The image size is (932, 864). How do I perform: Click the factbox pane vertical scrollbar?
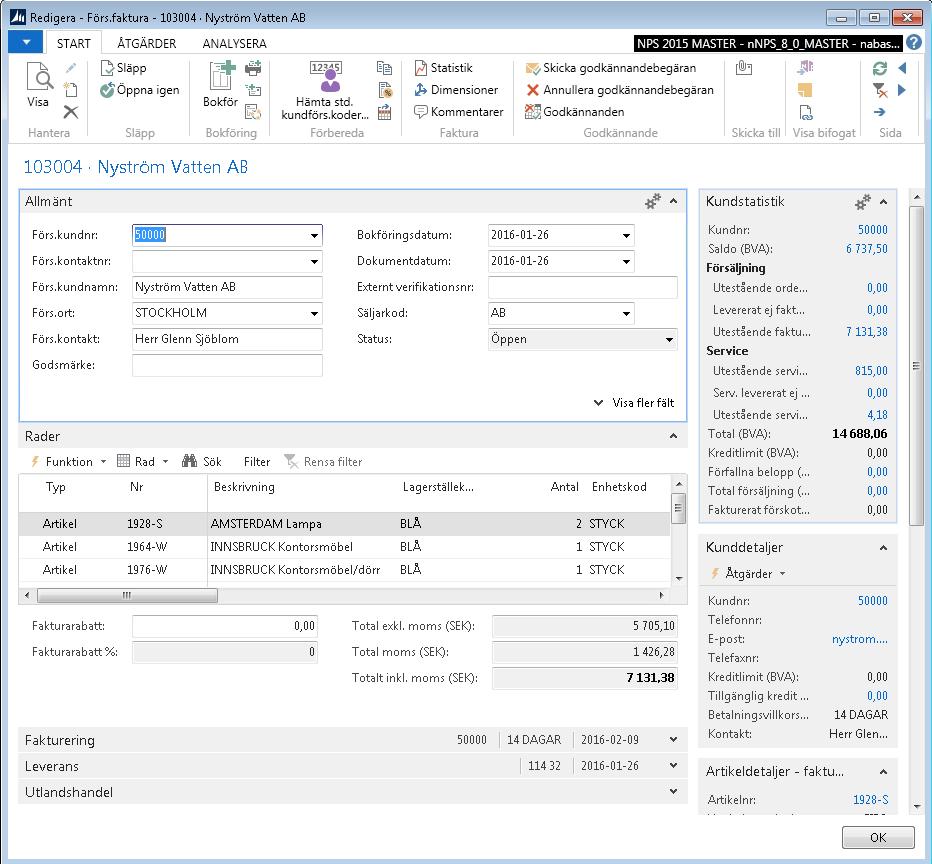(916, 365)
